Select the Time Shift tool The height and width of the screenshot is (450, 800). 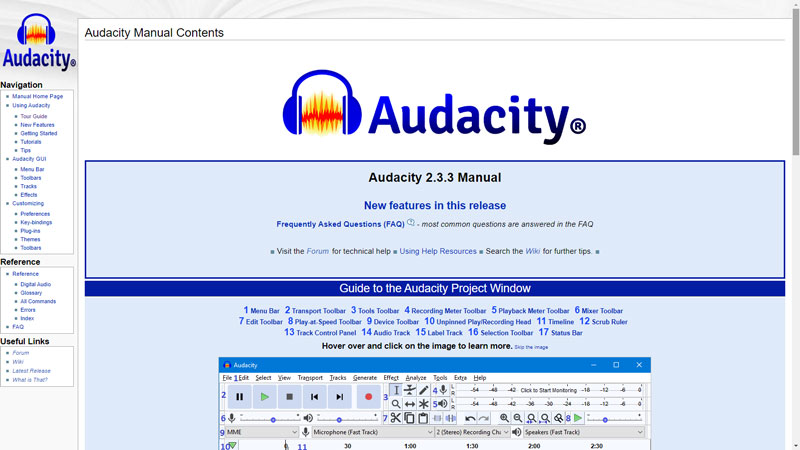click(x=410, y=404)
